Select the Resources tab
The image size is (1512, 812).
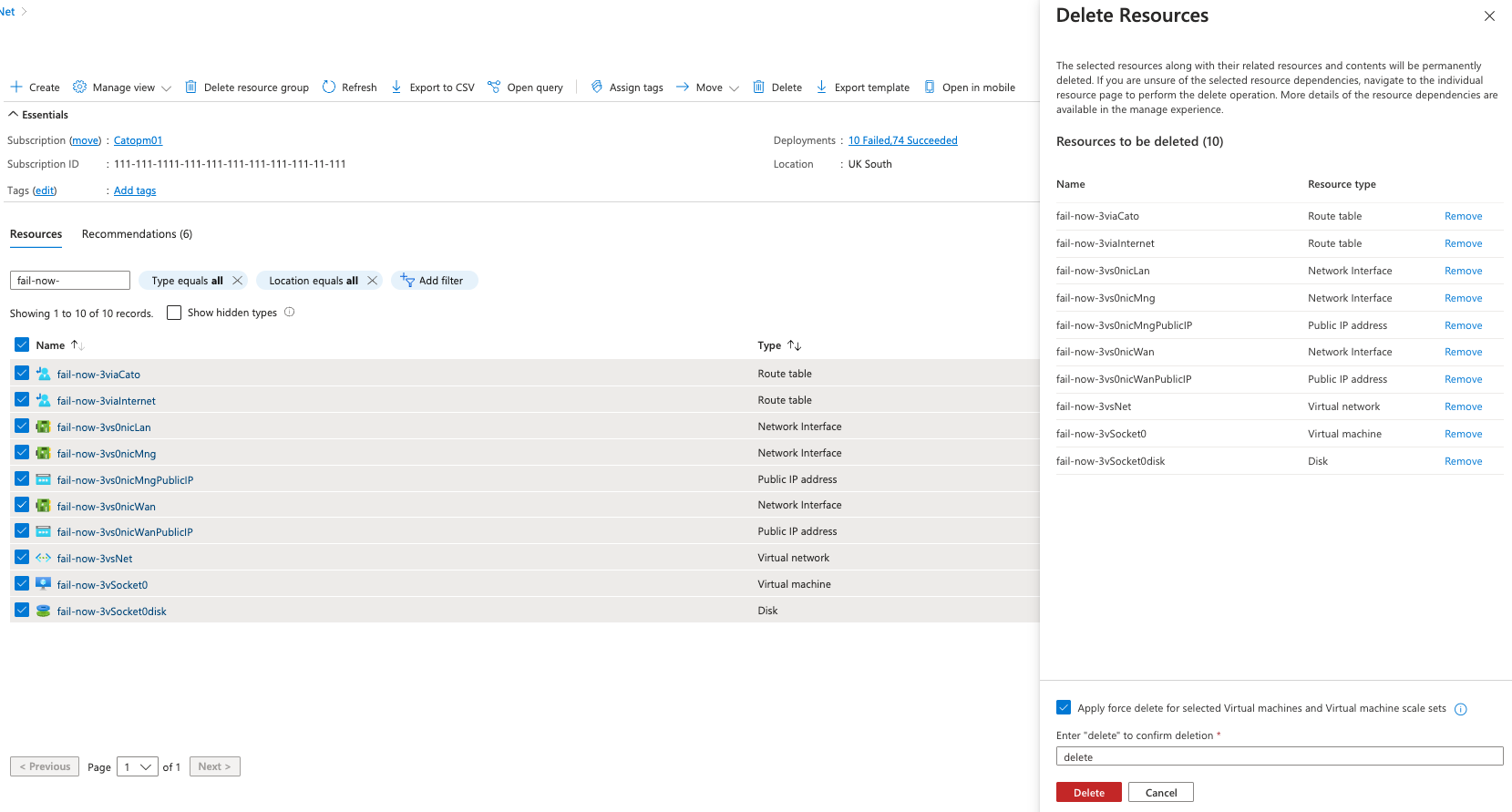[x=36, y=234]
